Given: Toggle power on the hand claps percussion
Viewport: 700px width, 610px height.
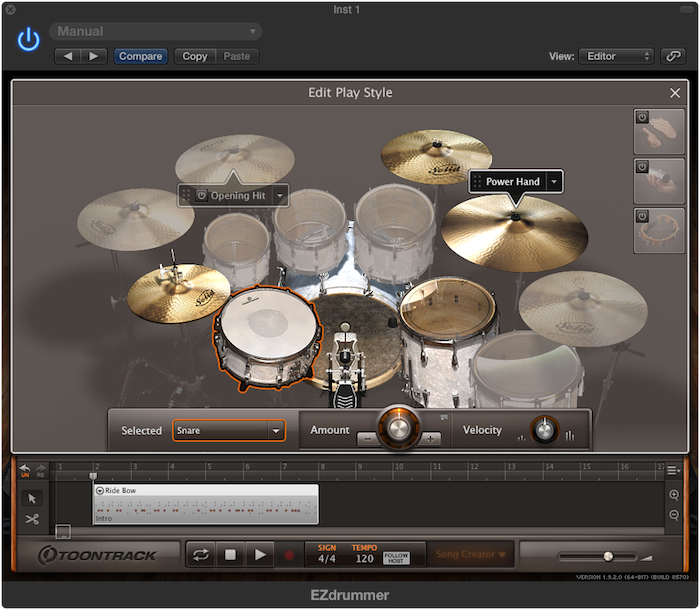Looking at the screenshot, I should coord(642,117).
